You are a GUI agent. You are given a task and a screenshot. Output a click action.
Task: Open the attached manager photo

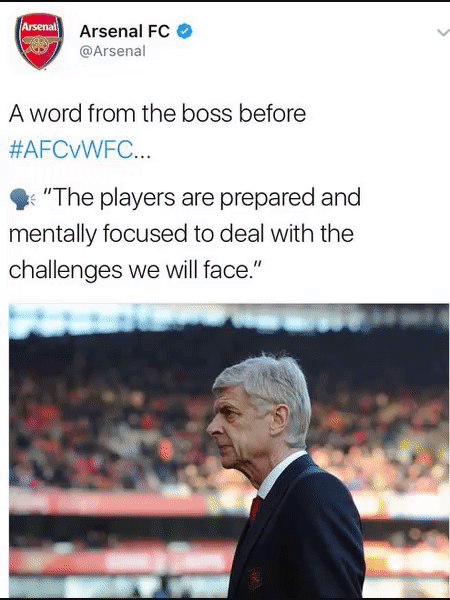coord(229,451)
